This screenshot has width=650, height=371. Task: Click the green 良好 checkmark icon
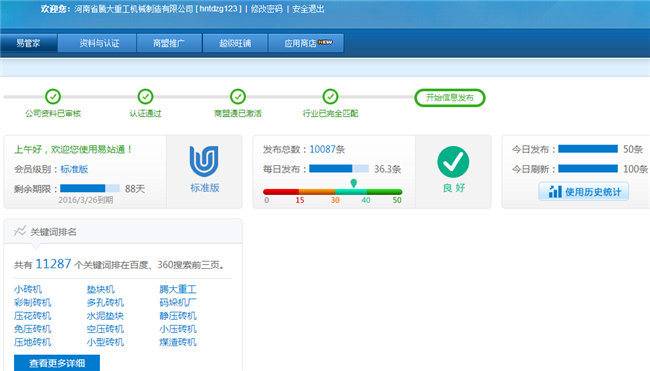tap(453, 162)
